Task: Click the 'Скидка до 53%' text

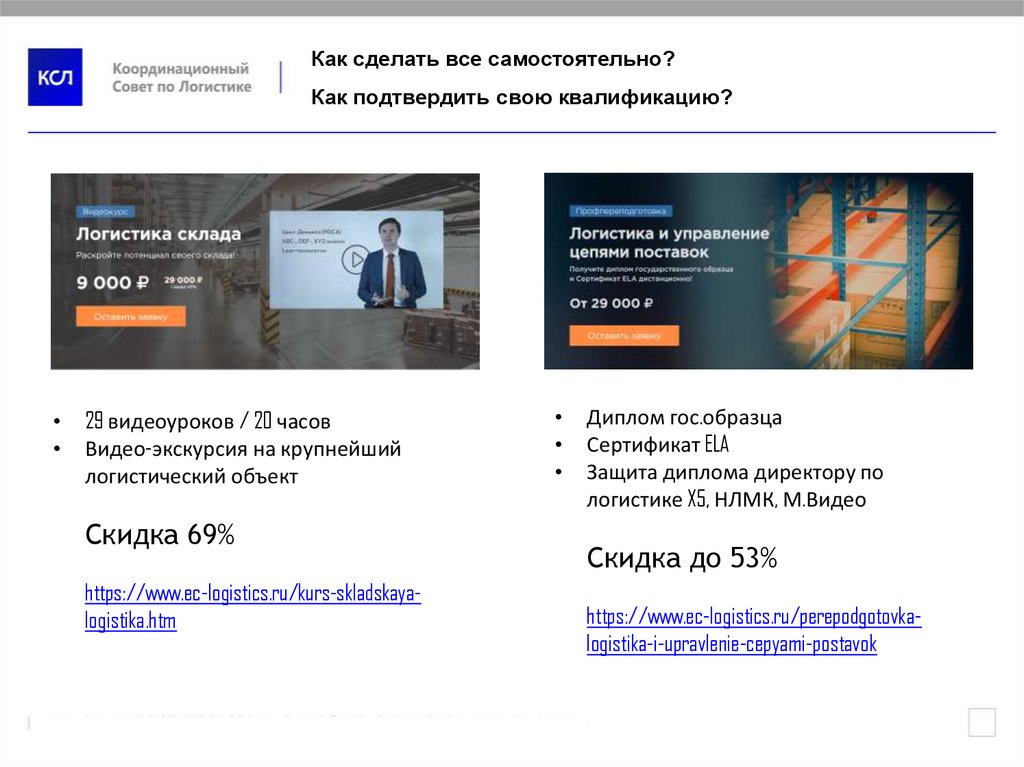Action: click(682, 558)
